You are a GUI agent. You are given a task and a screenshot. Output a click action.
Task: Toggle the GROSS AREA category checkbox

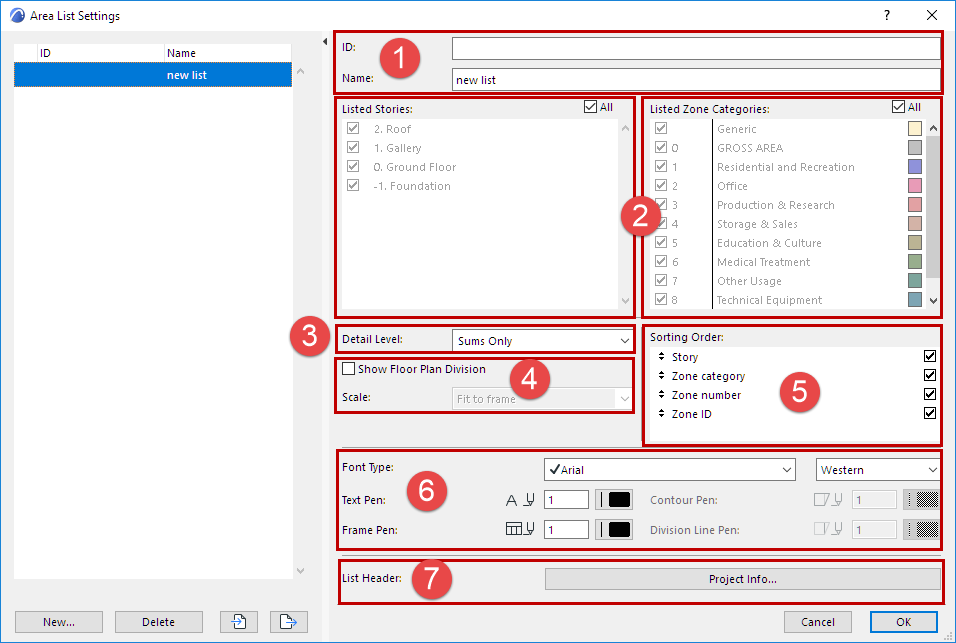[x=661, y=147]
